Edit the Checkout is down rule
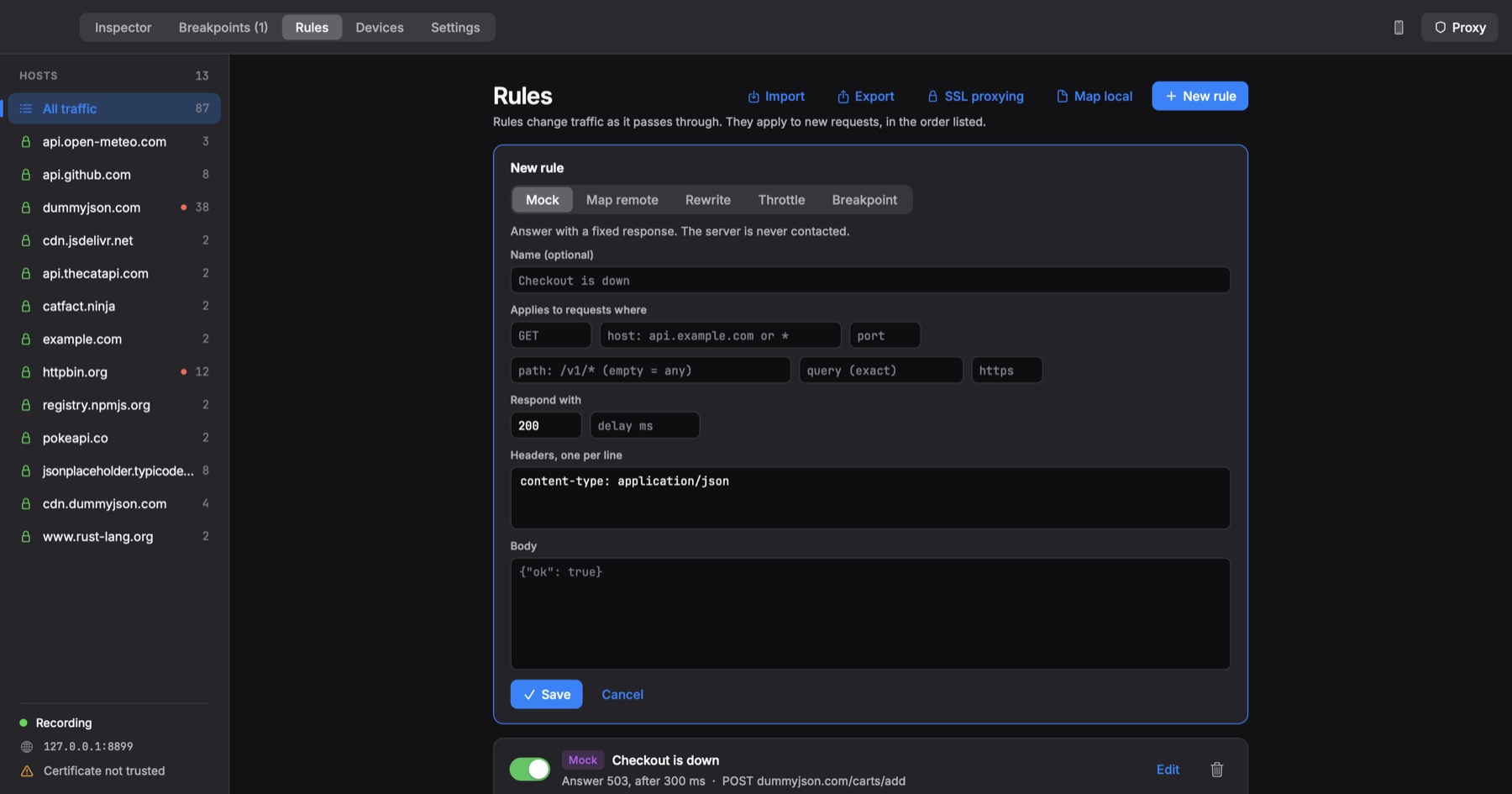Viewport: 1512px width, 794px height. point(1168,769)
